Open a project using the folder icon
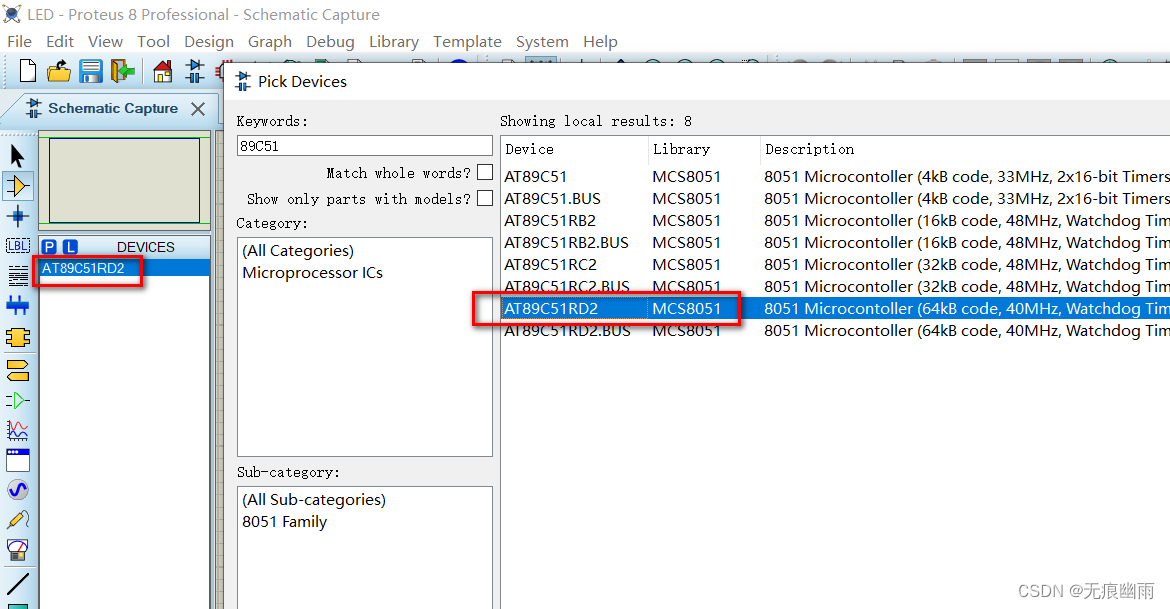 tap(58, 71)
